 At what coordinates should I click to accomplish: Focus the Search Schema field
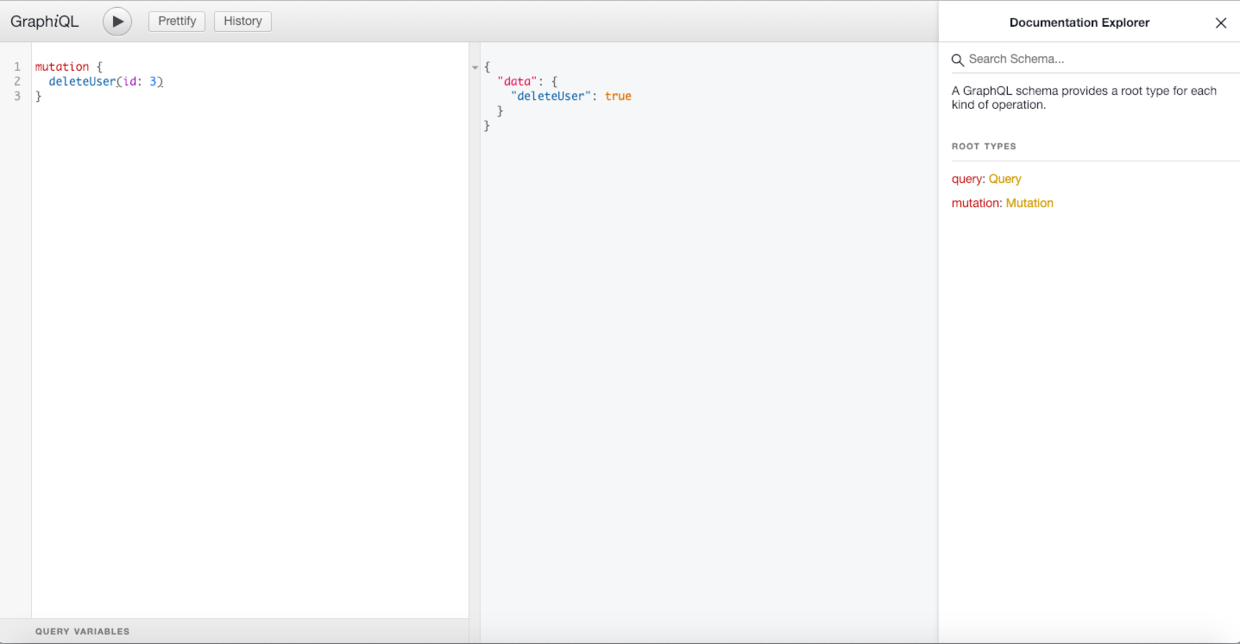(1095, 59)
